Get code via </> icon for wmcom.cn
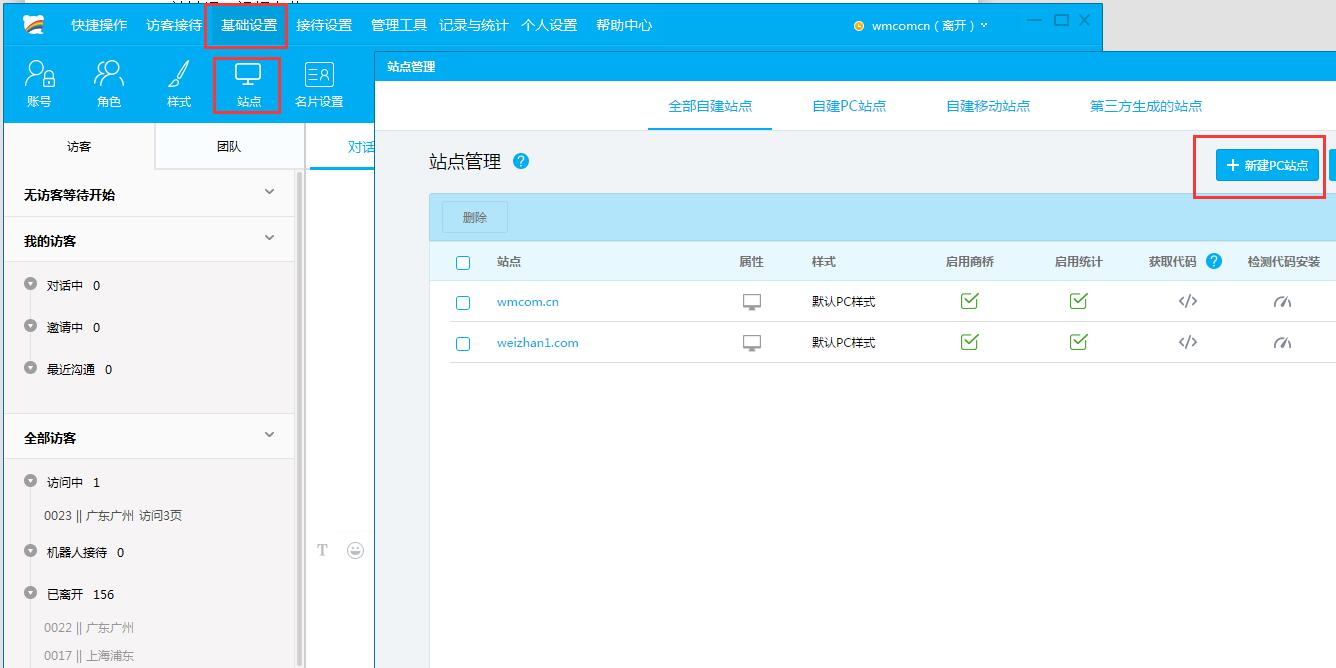1336x668 pixels. pos(1188,302)
